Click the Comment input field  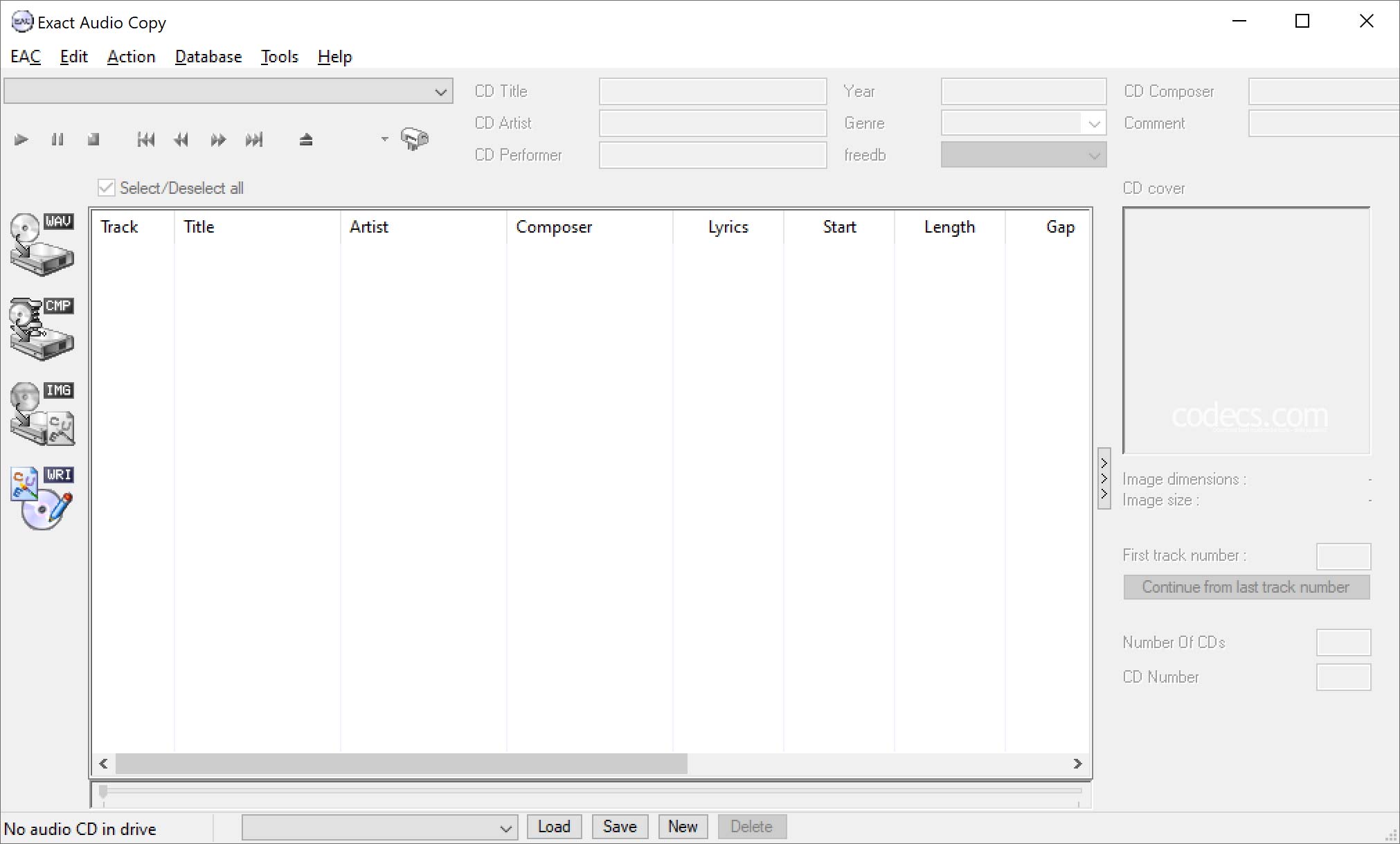(1324, 123)
